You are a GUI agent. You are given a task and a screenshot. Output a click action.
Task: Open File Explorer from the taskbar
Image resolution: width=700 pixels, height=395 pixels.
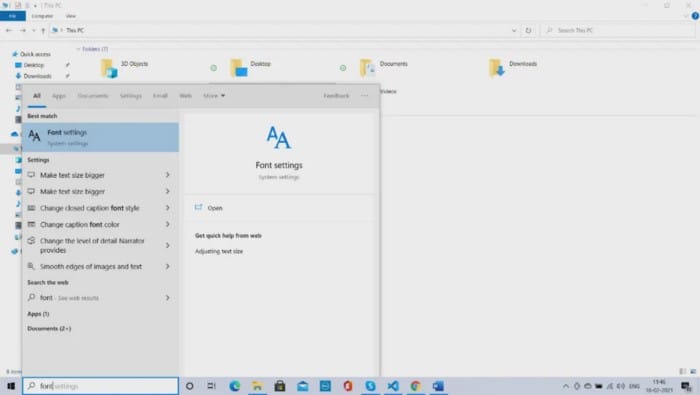click(257, 386)
